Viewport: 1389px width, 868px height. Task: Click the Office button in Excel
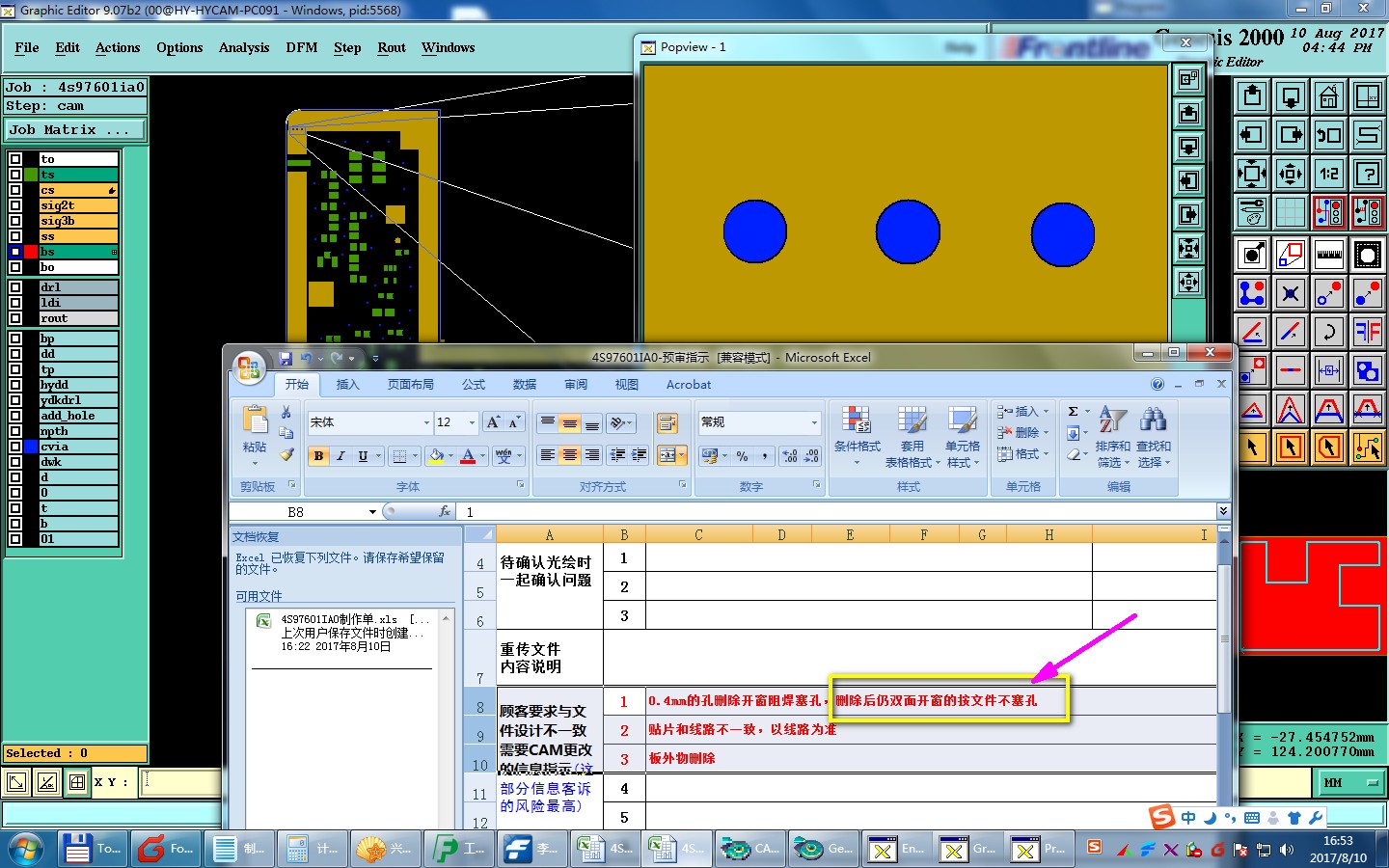249,366
